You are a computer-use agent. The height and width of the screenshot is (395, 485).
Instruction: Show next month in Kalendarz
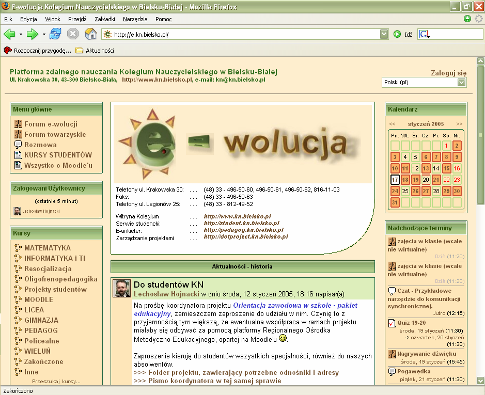(459, 124)
